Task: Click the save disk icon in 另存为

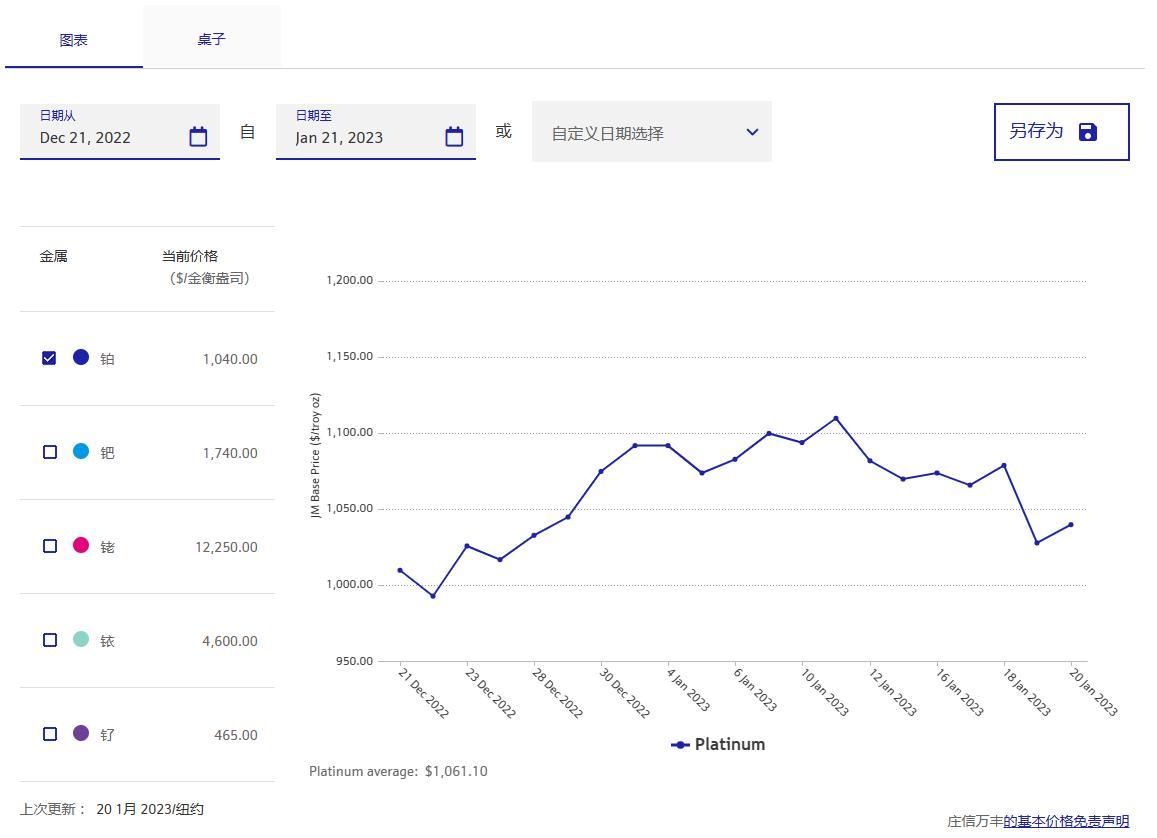Action: (1088, 132)
